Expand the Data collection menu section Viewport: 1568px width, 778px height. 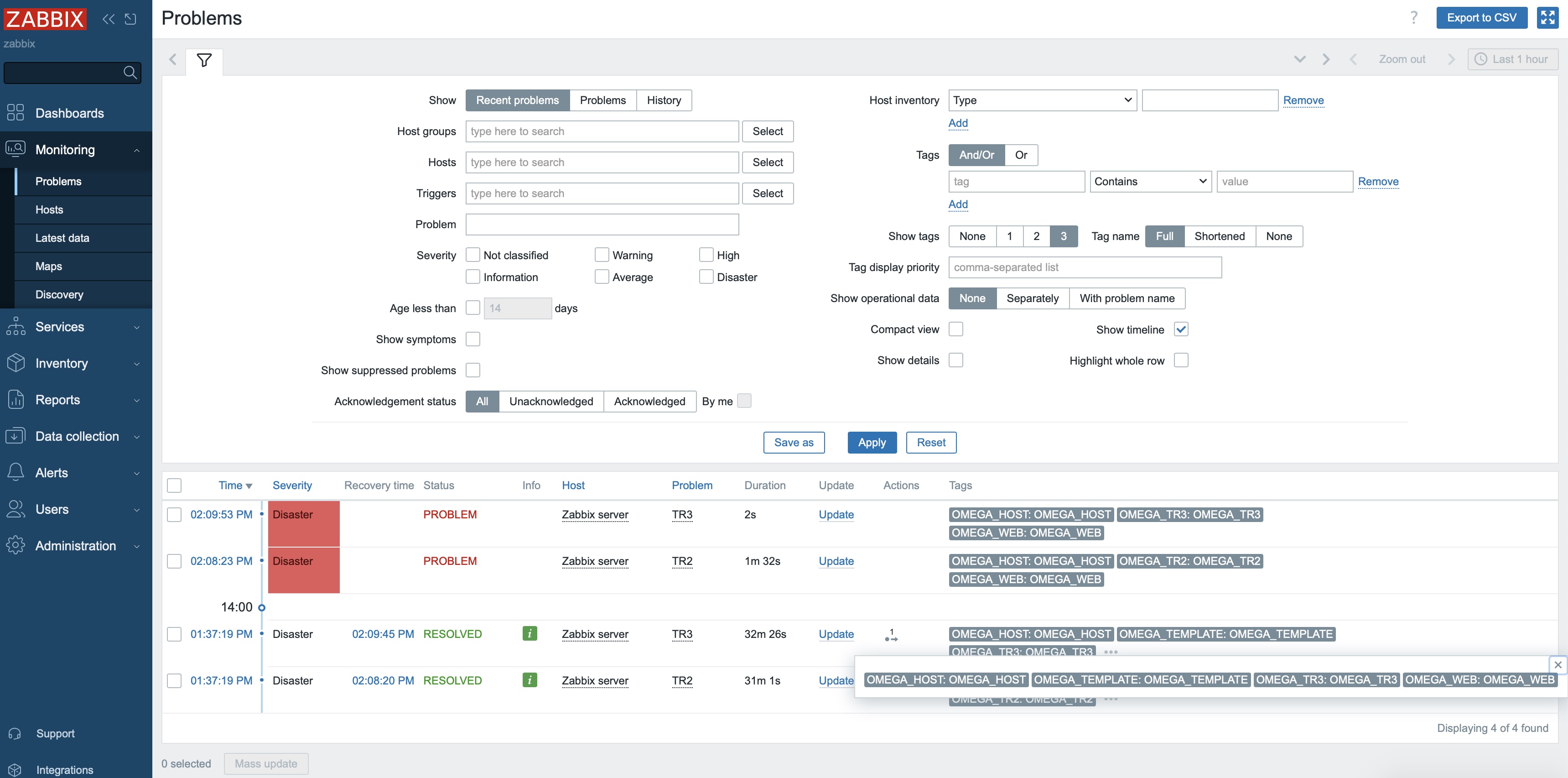(x=76, y=437)
